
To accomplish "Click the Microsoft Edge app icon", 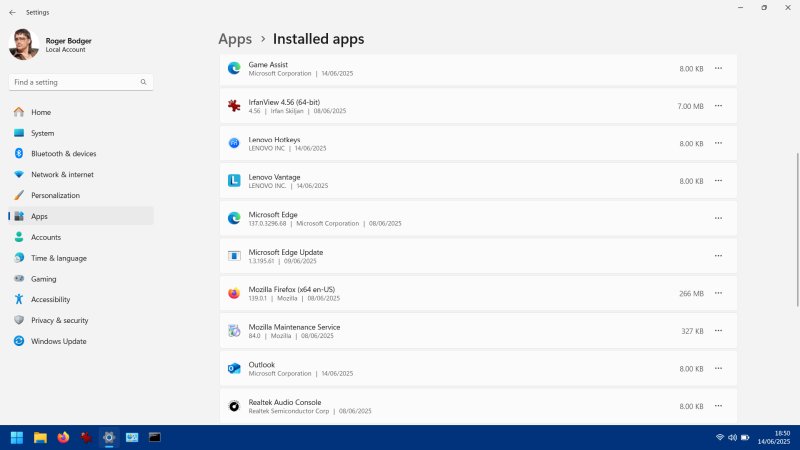I will tap(234, 218).
